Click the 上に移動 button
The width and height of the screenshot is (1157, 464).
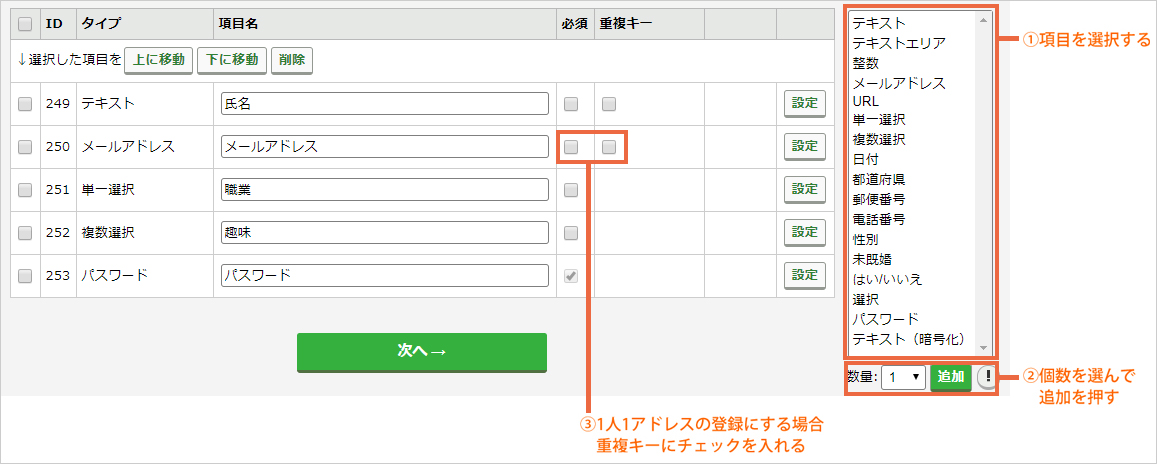159,60
